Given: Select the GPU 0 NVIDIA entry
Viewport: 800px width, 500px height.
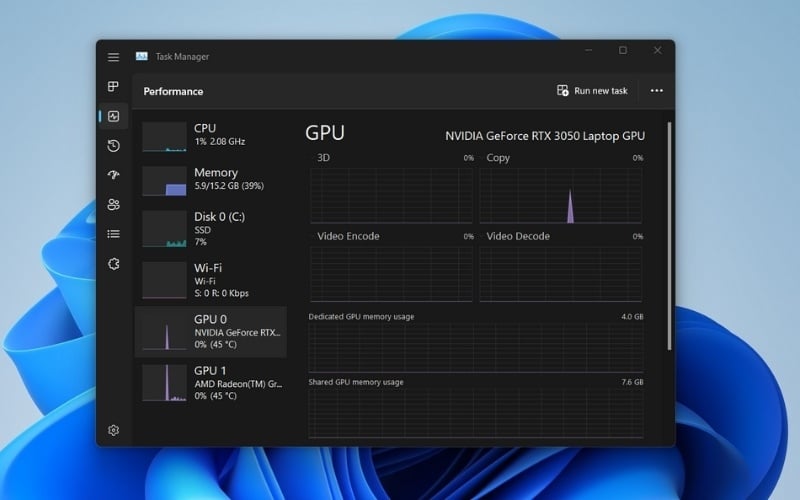Looking at the screenshot, I should (211, 332).
